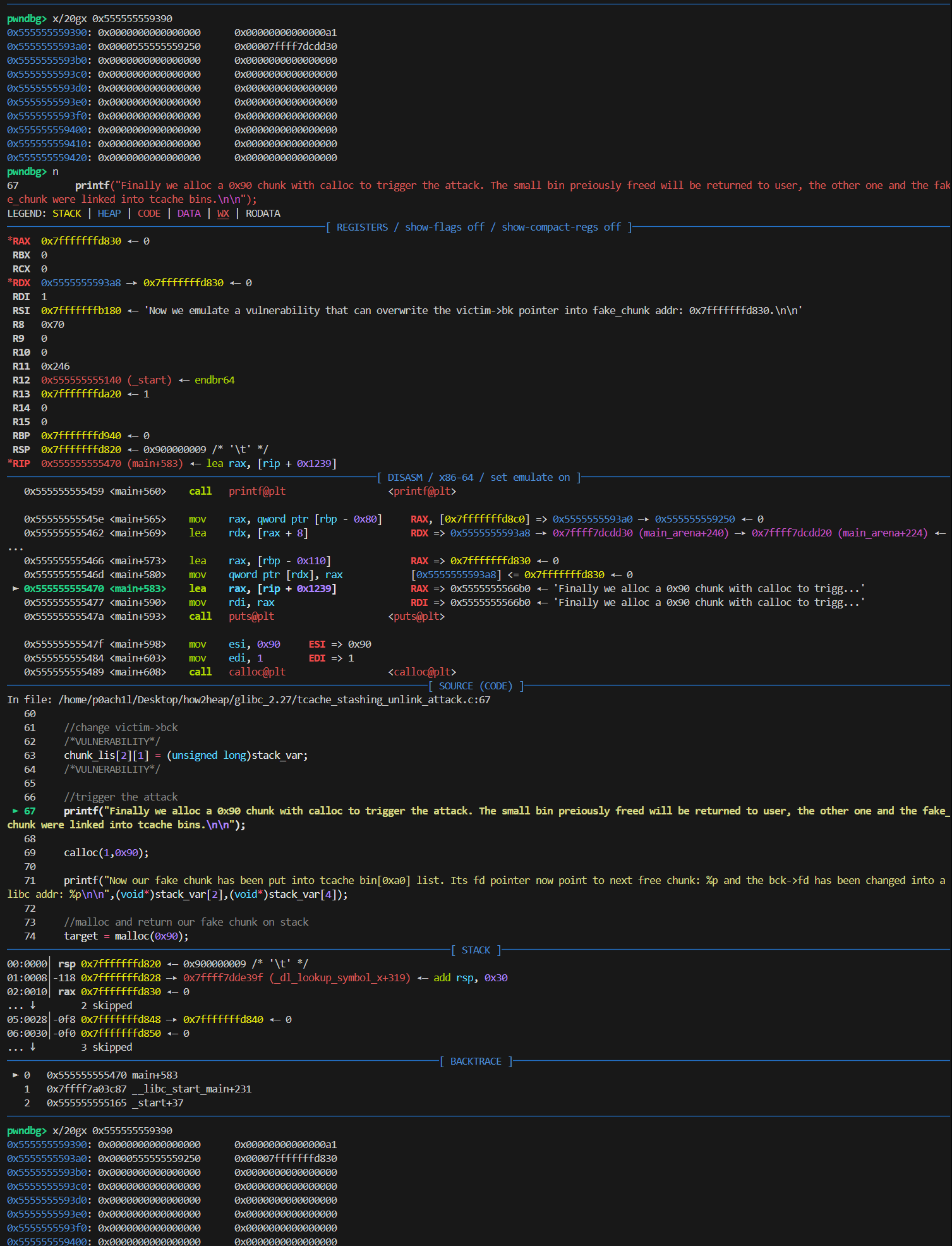The image size is (952, 1246).
Task: Select RODATA in the LEGEND line
Action: point(263,213)
